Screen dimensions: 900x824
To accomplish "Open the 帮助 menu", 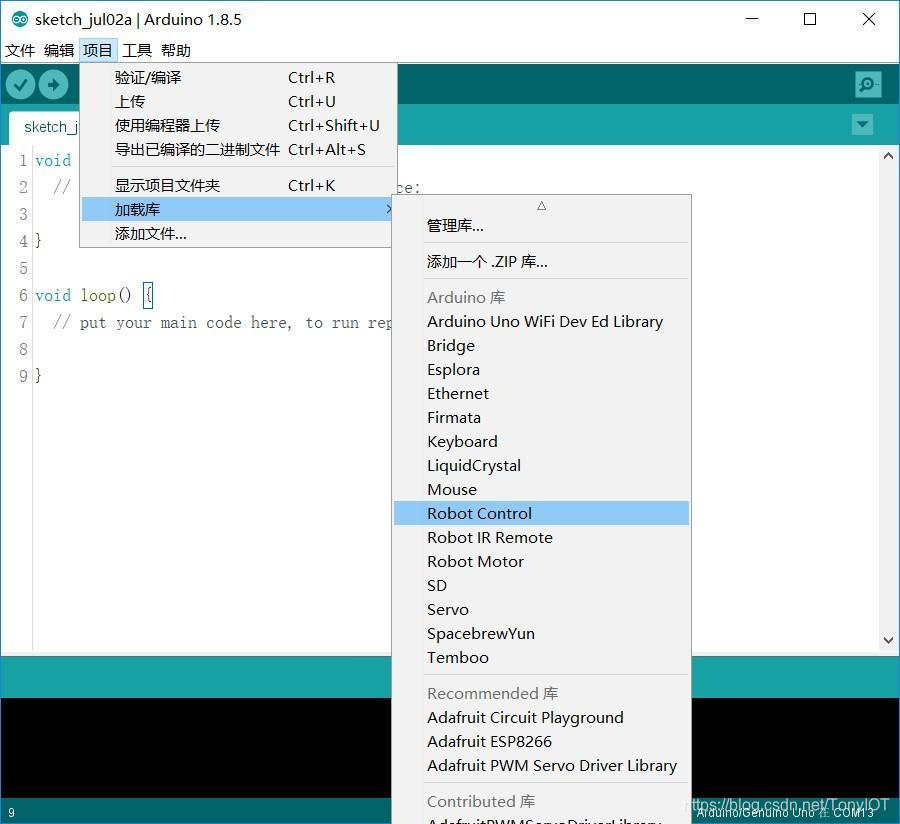I will [176, 50].
